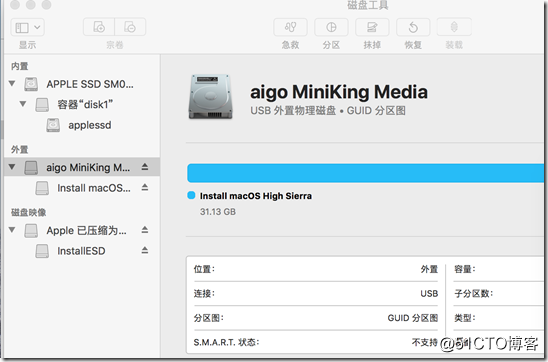Screen dimensions: 548x362
Task: Click the 外置 sidebar section header
Action: coord(20,150)
